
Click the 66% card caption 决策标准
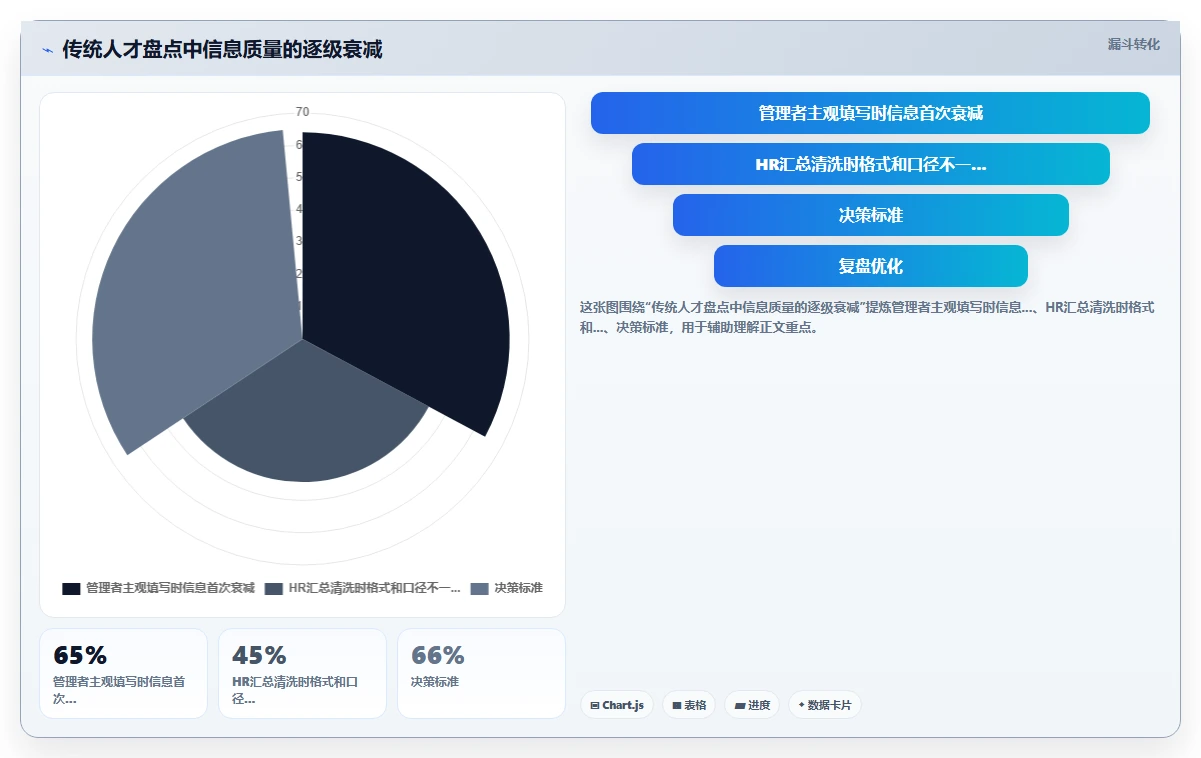[x=435, y=682]
